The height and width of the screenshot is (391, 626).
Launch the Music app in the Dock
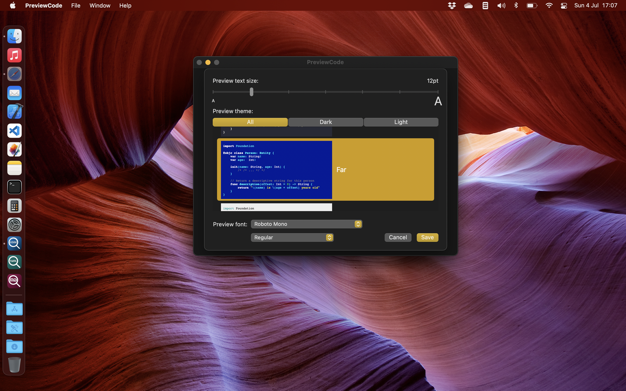(x=14, y=55)
